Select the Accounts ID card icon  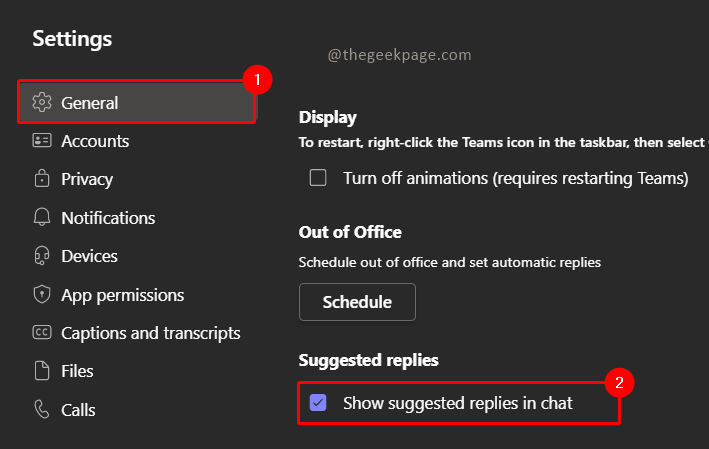pos(42,141)
